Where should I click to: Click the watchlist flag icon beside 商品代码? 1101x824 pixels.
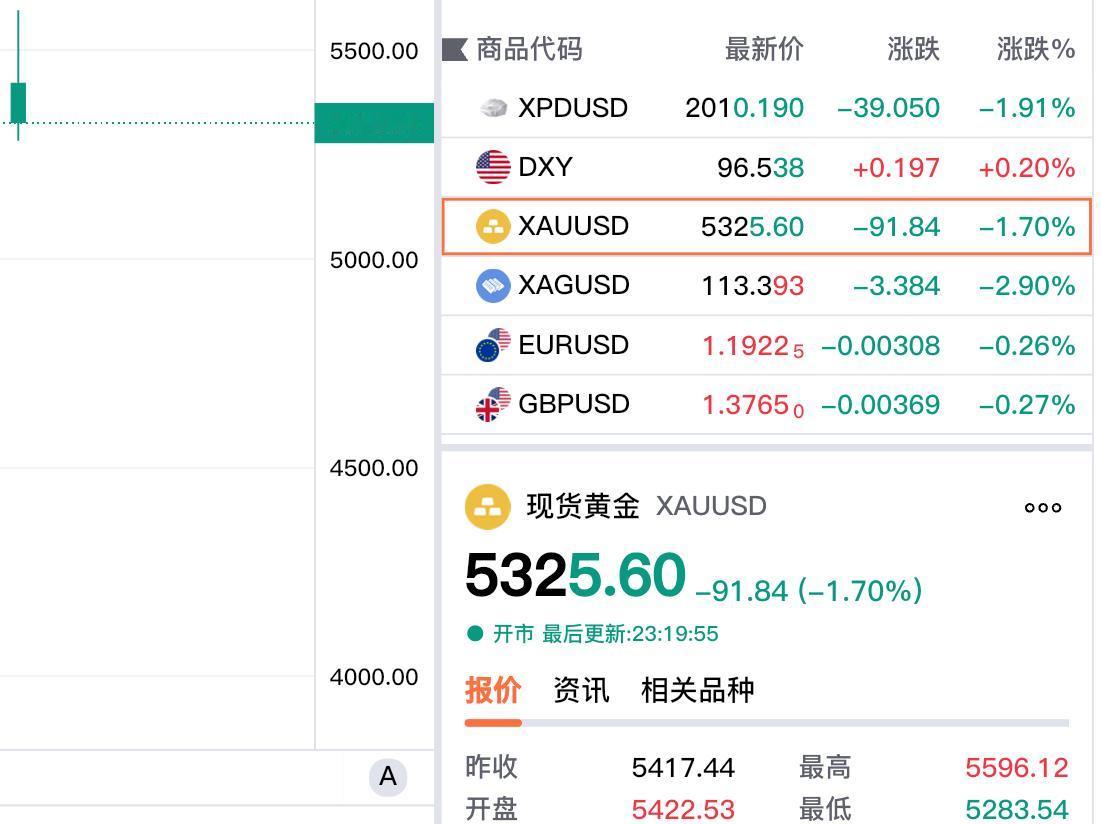(x=454, y=50)
